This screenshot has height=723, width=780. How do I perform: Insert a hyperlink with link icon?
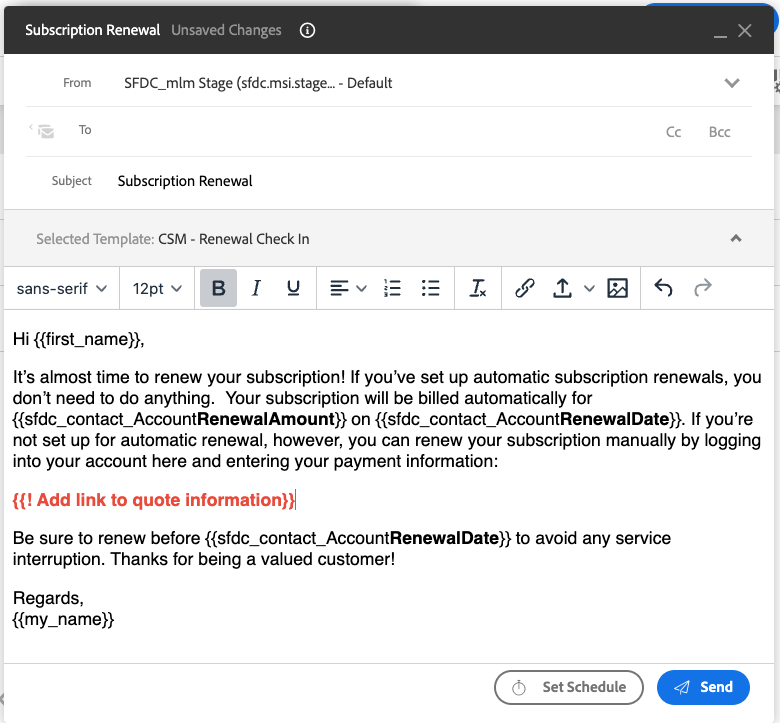tap(525, 288)
